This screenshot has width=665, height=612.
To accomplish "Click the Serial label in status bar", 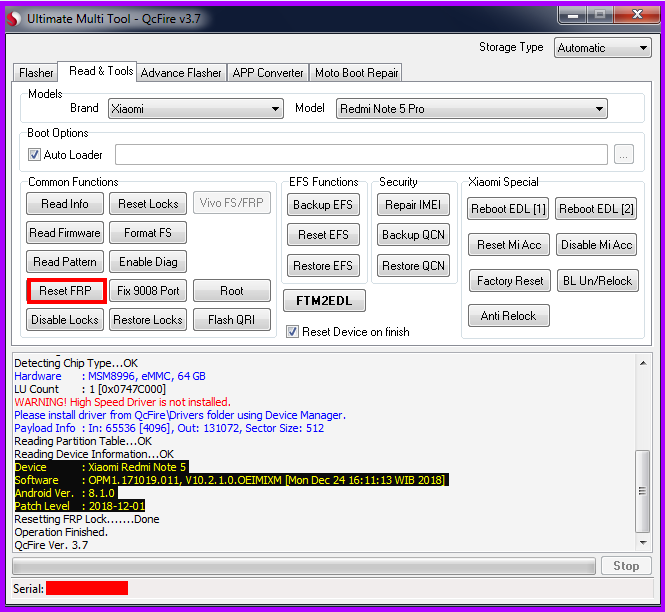I will pyautogui.click(x=28, y=589).
